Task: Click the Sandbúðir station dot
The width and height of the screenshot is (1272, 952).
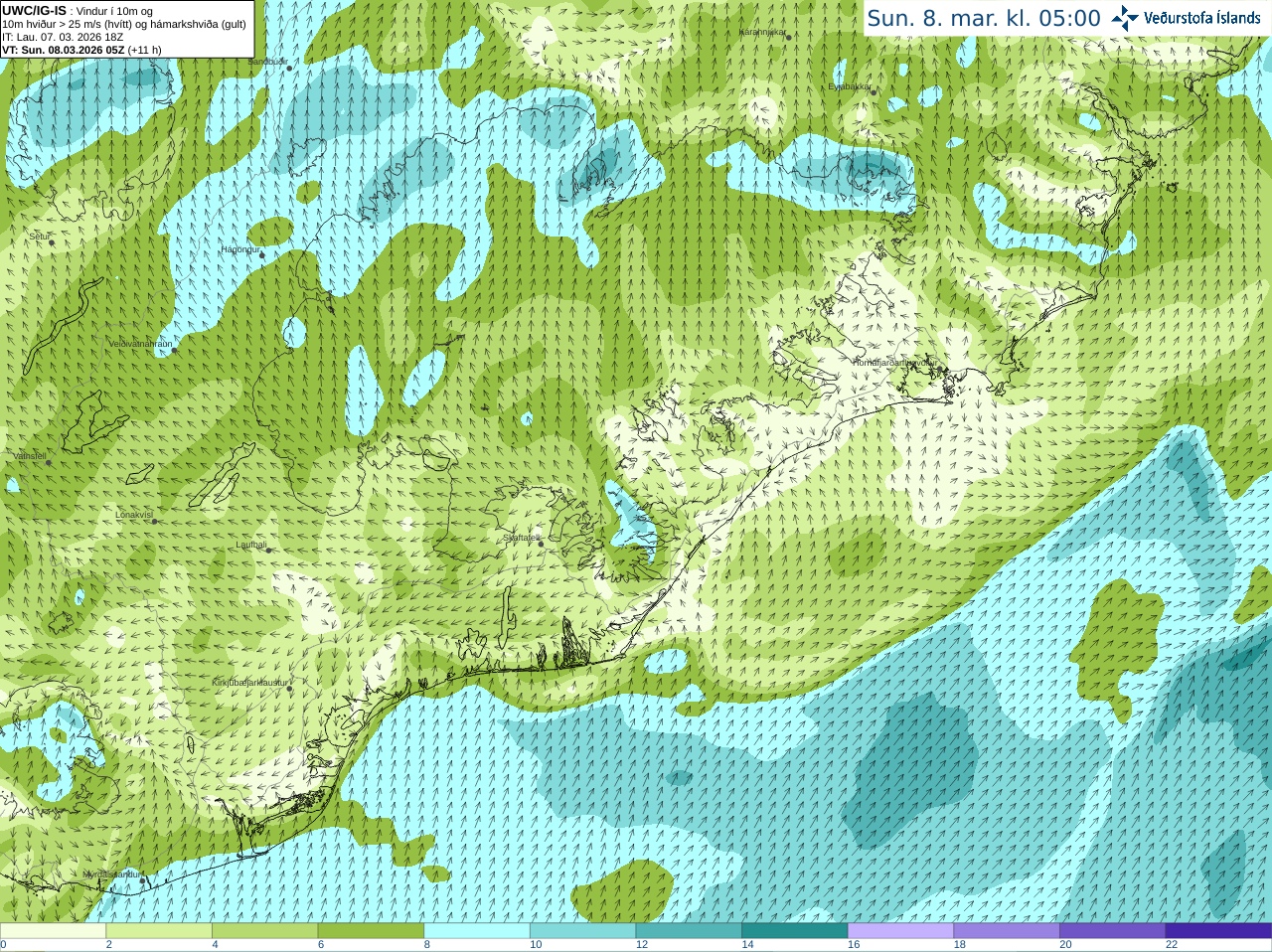Action: pos(289,68)
